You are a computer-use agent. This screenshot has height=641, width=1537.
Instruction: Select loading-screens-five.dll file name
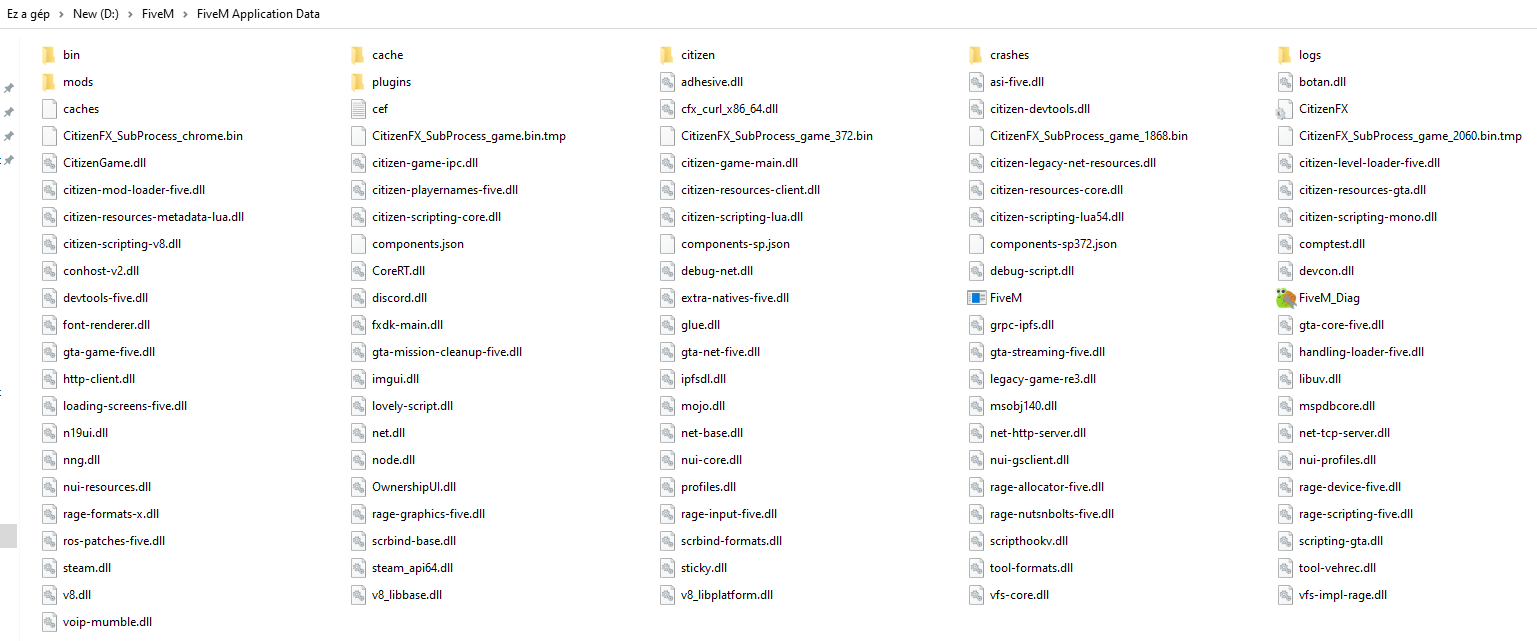125,406
